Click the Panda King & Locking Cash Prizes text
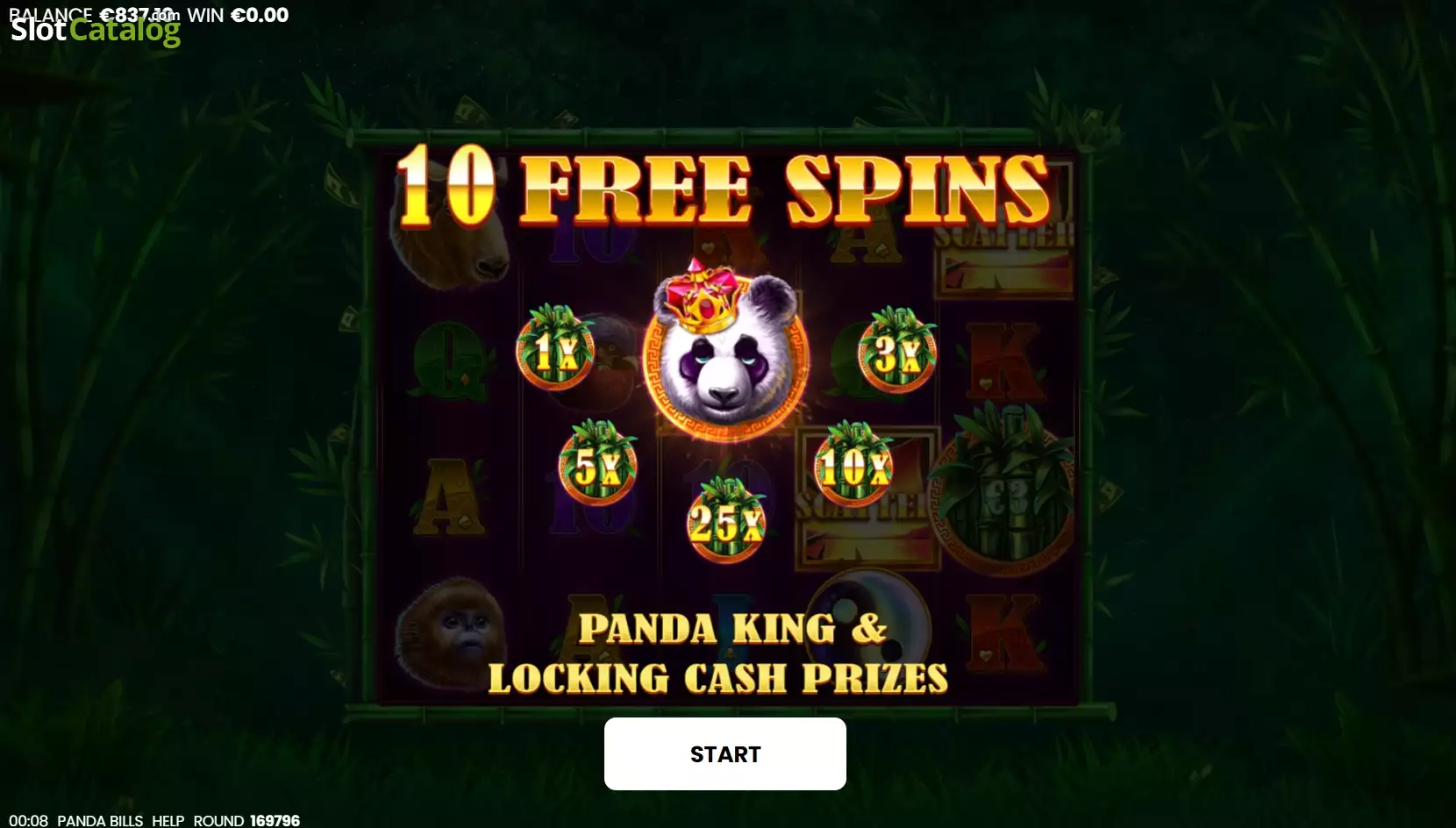 pyautogui.click(x=718, y=653)
